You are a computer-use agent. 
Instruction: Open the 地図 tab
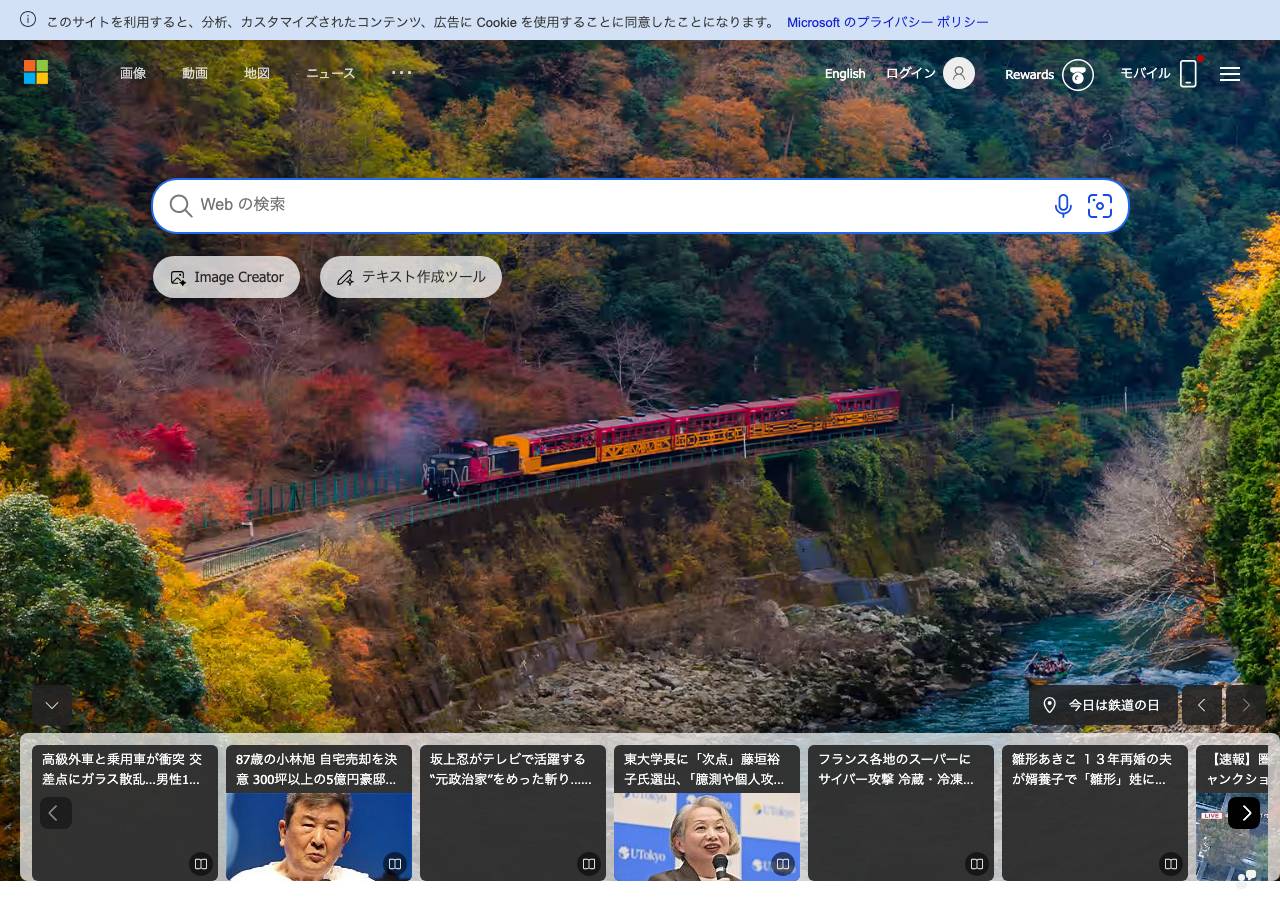click(x=257, y=73)
